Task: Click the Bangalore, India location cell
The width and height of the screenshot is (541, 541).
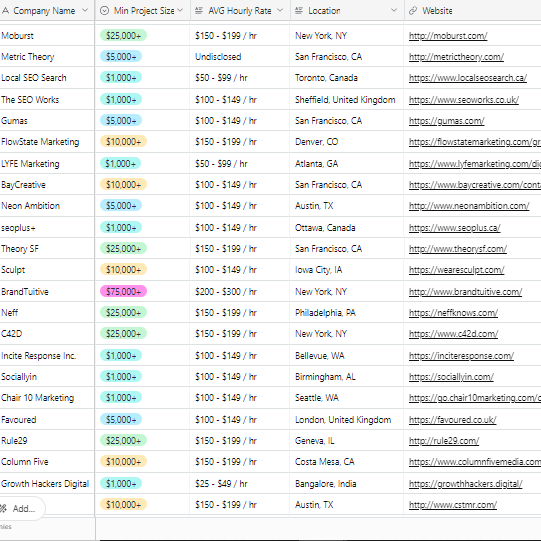Action: click(x=347, y=484)
